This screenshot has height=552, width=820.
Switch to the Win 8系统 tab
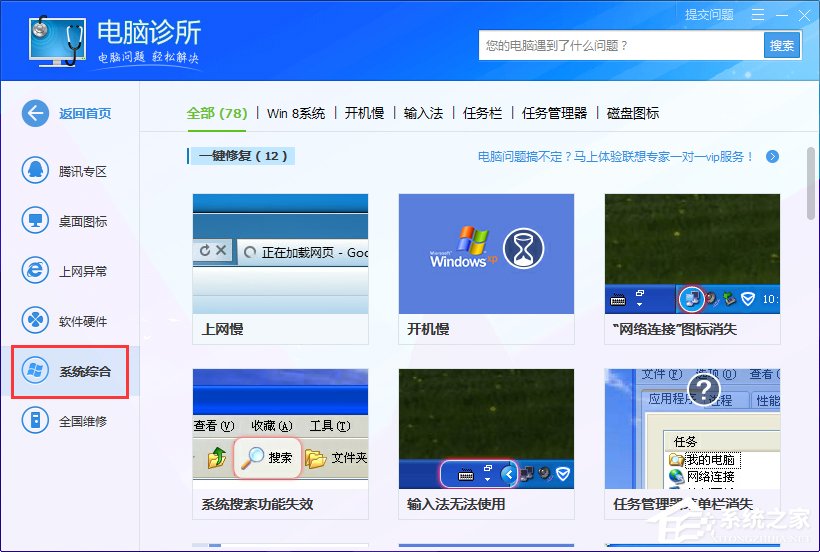[296, 113]
